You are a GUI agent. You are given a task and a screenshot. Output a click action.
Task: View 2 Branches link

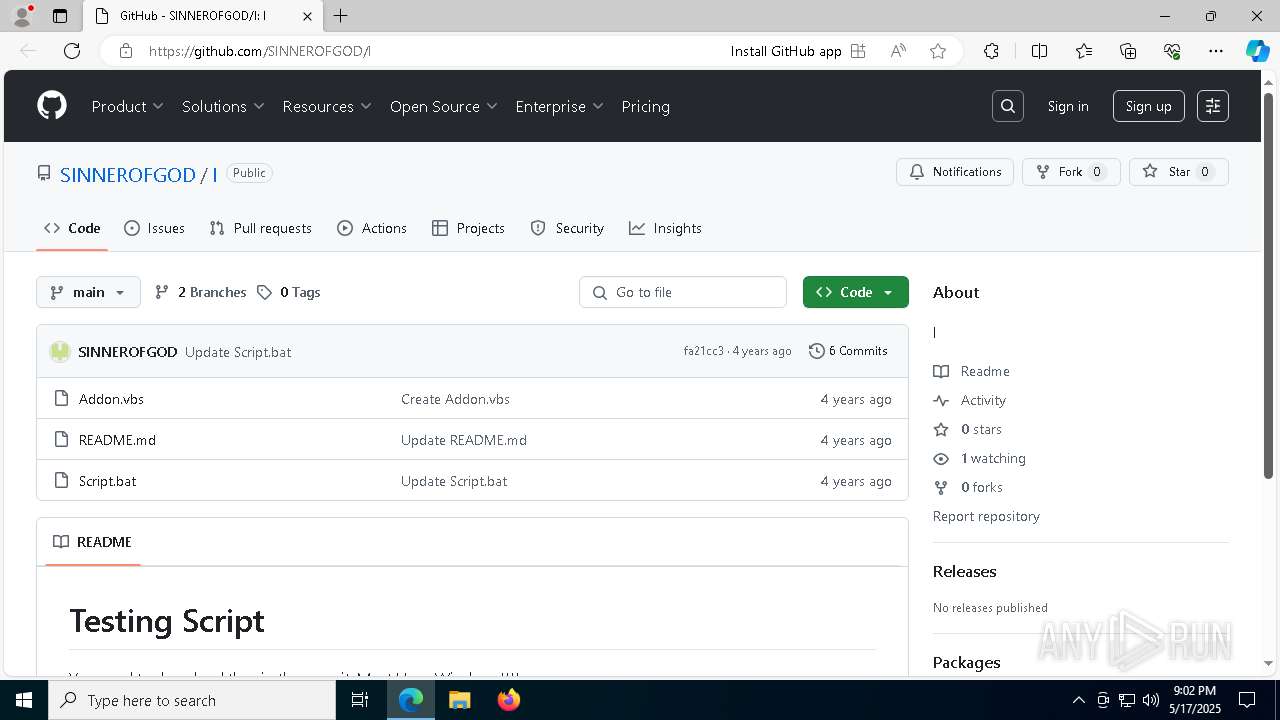click(x=200, y=292)
